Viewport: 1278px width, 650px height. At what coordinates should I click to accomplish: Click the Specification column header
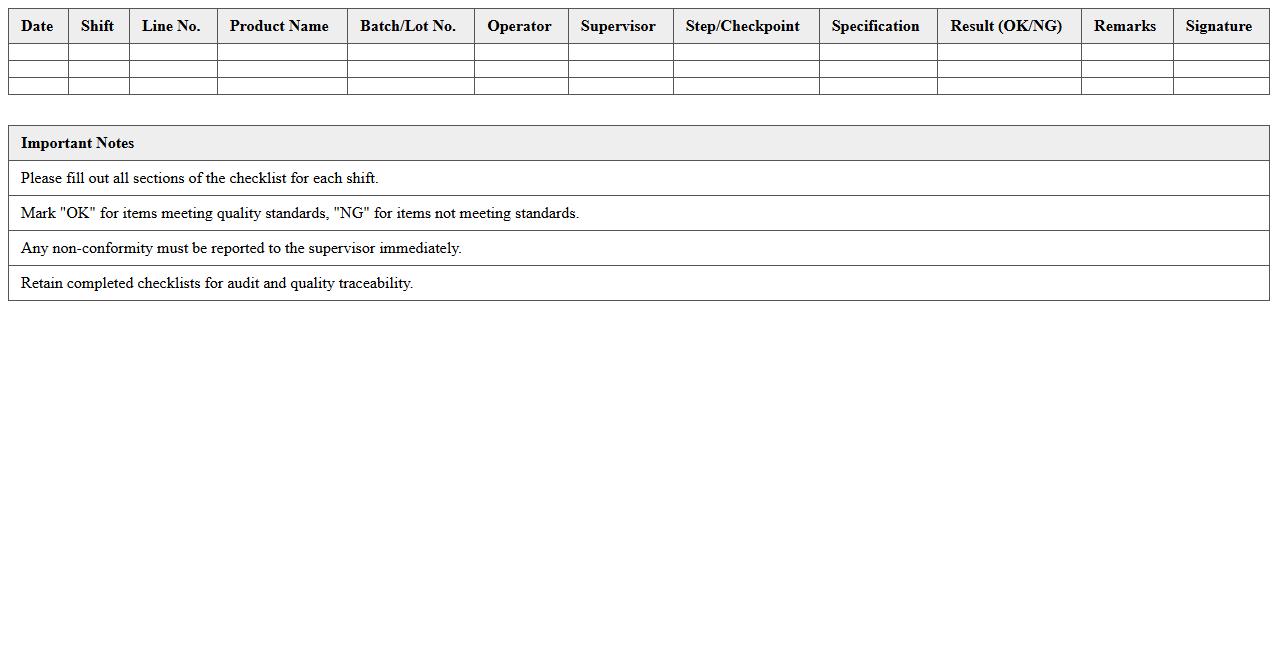click(876, 26)
